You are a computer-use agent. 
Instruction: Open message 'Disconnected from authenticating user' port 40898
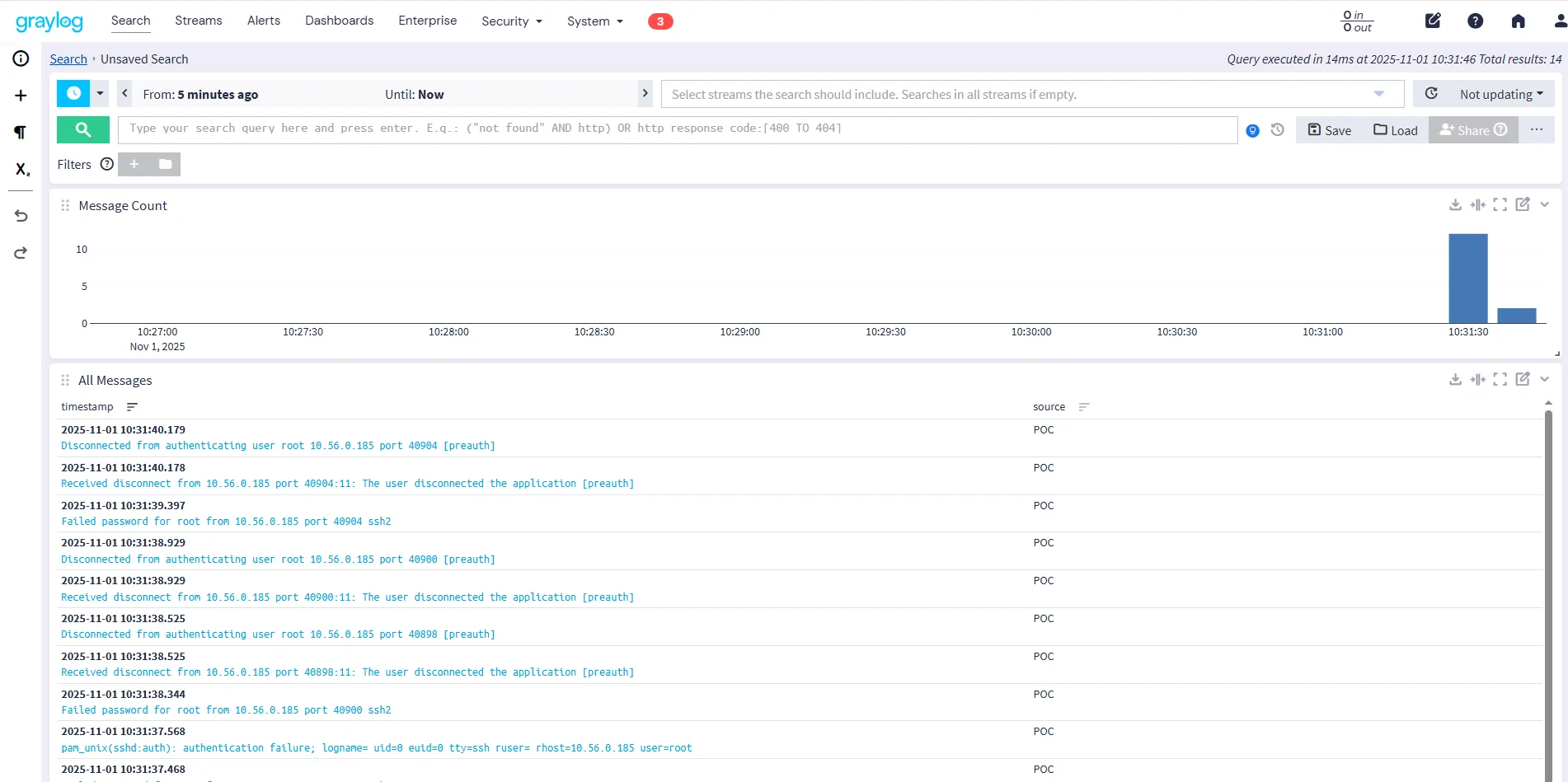278,634
